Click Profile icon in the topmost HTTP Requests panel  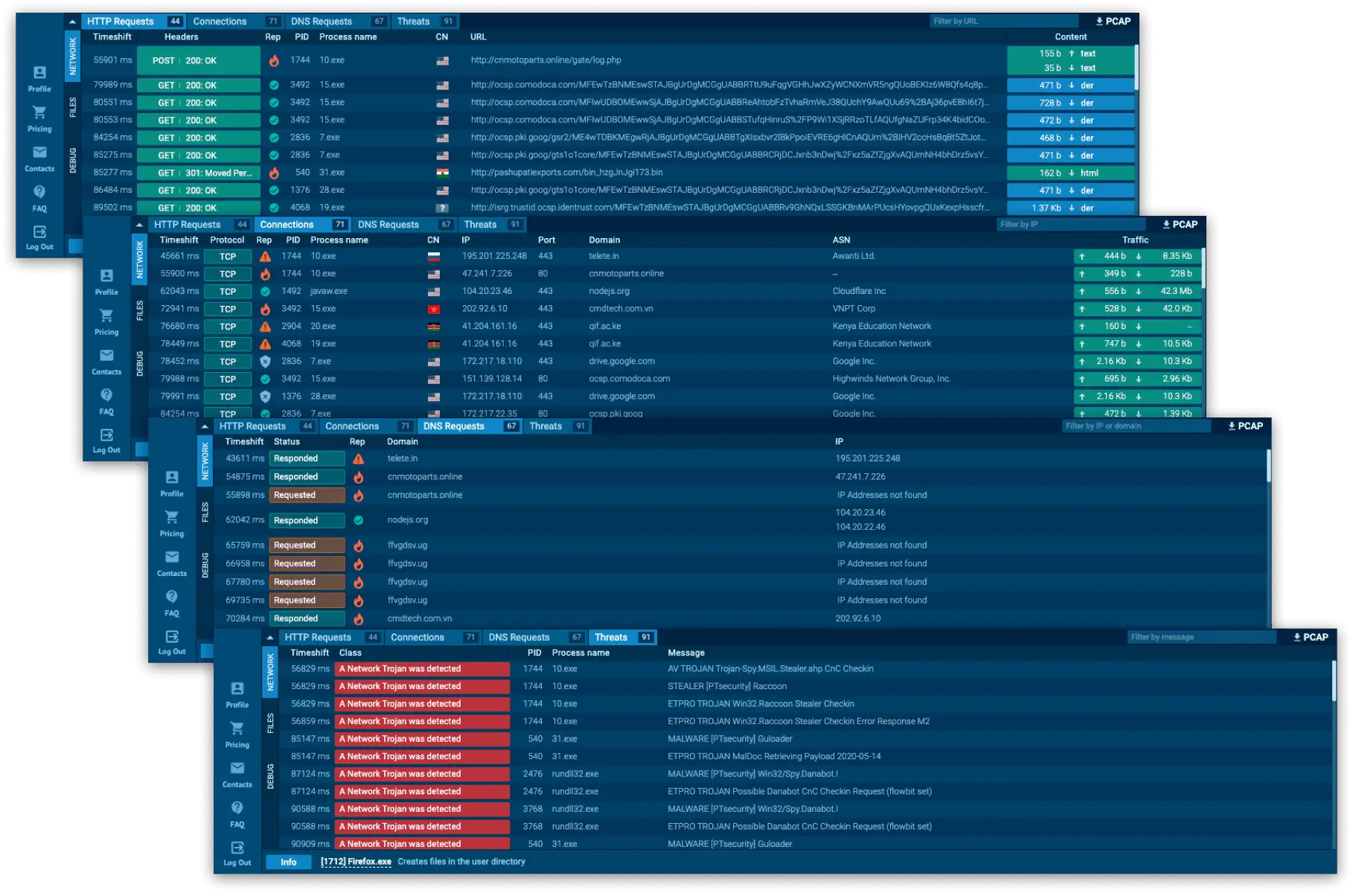39,73
